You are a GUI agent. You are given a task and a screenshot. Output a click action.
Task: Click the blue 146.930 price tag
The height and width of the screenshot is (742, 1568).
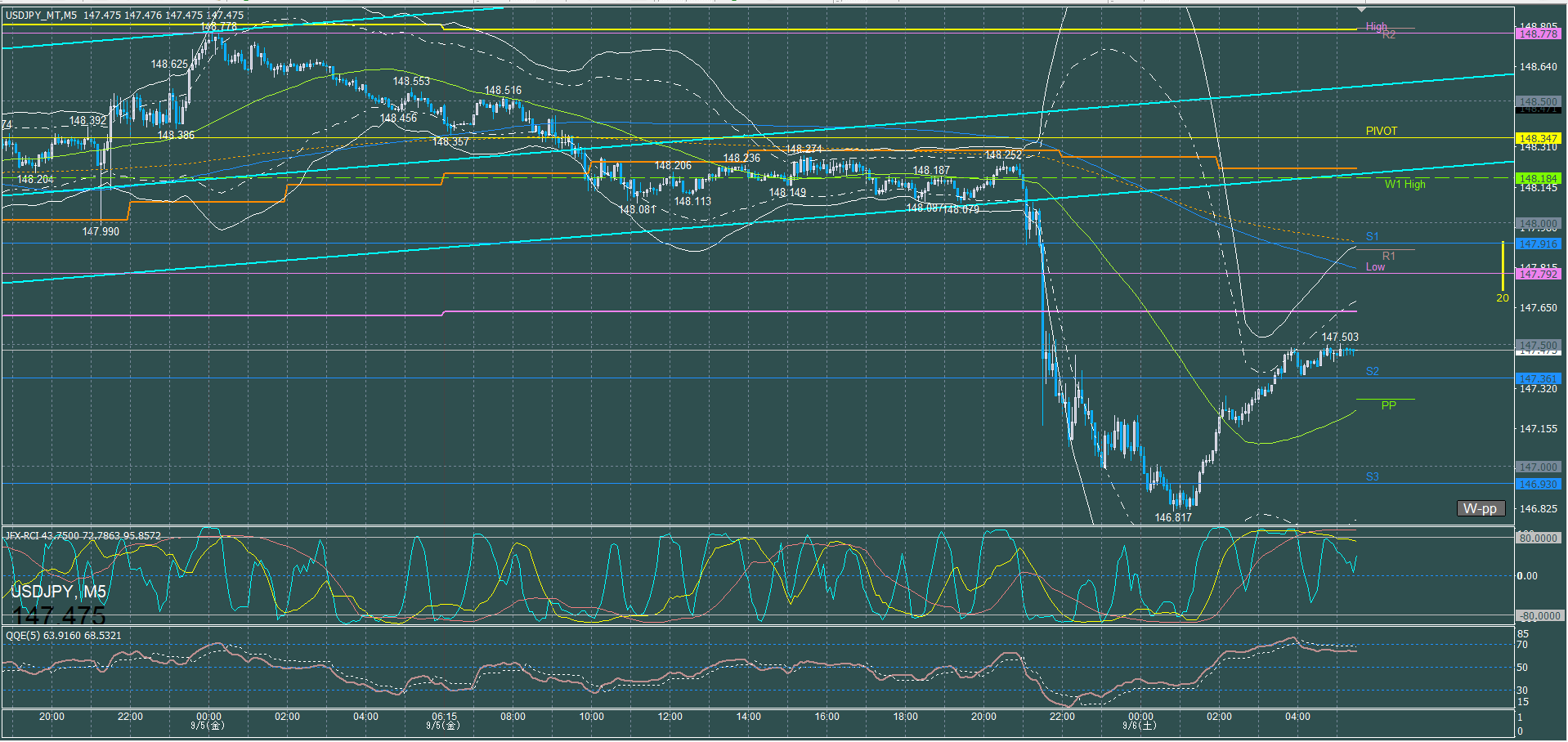[x=1537, y=485]
